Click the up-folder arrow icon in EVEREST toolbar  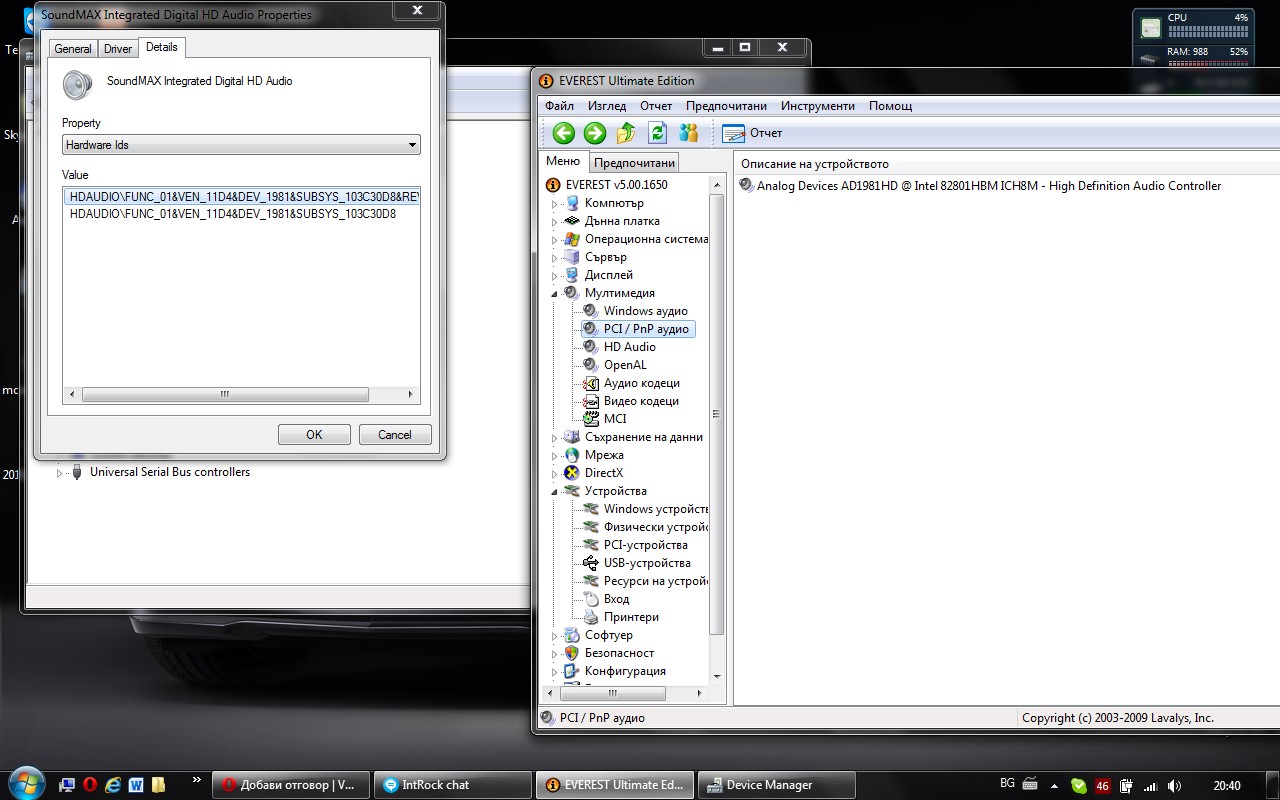click(626, 133)
